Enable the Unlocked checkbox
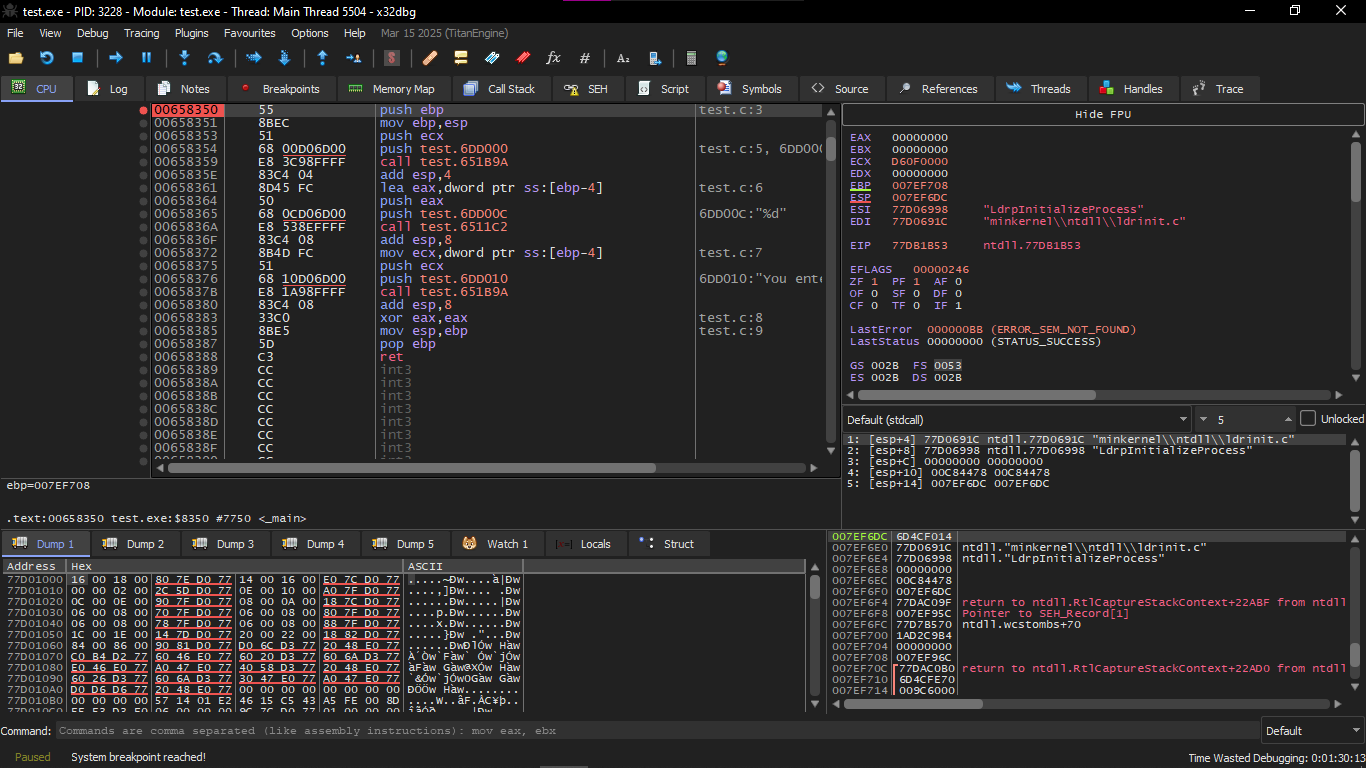The image size is (1366, 768). pos(1308,419)
